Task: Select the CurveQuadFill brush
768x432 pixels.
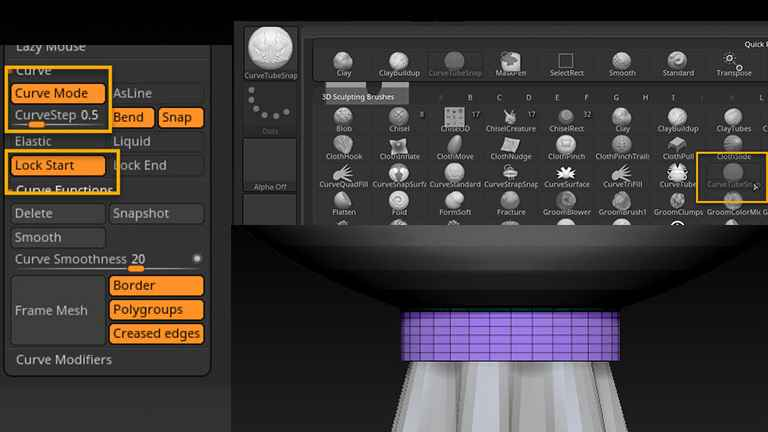Action: [343, 176]
